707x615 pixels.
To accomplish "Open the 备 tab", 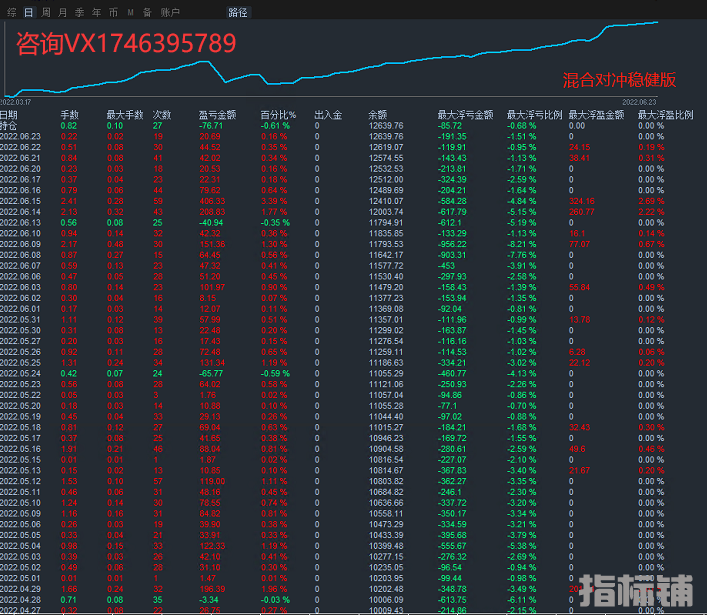I will (147, 12).
